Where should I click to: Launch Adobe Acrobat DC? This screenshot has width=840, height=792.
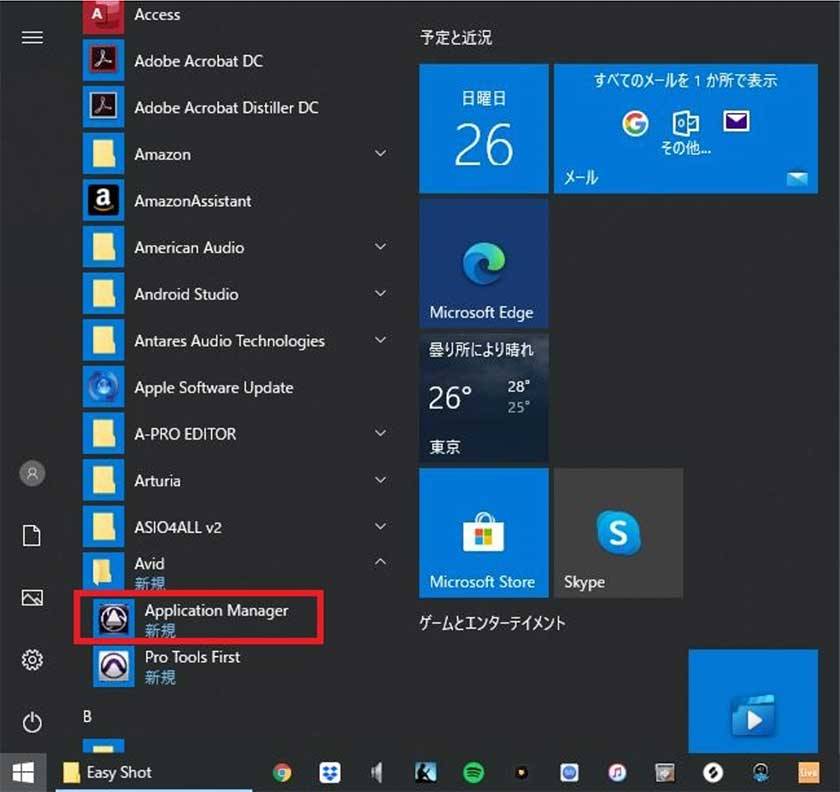[240, 61]
